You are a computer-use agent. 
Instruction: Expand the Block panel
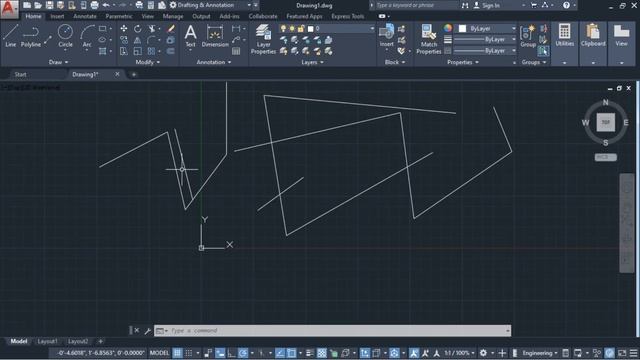coord(395,62)
